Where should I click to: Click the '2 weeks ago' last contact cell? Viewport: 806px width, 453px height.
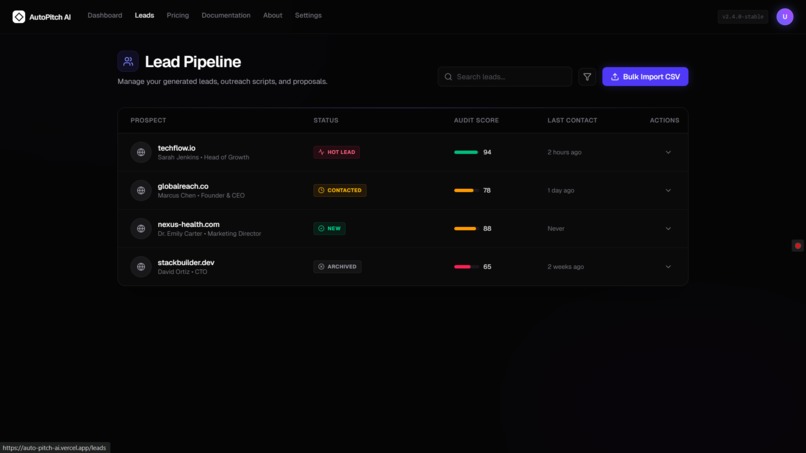(x=565, y=266)
